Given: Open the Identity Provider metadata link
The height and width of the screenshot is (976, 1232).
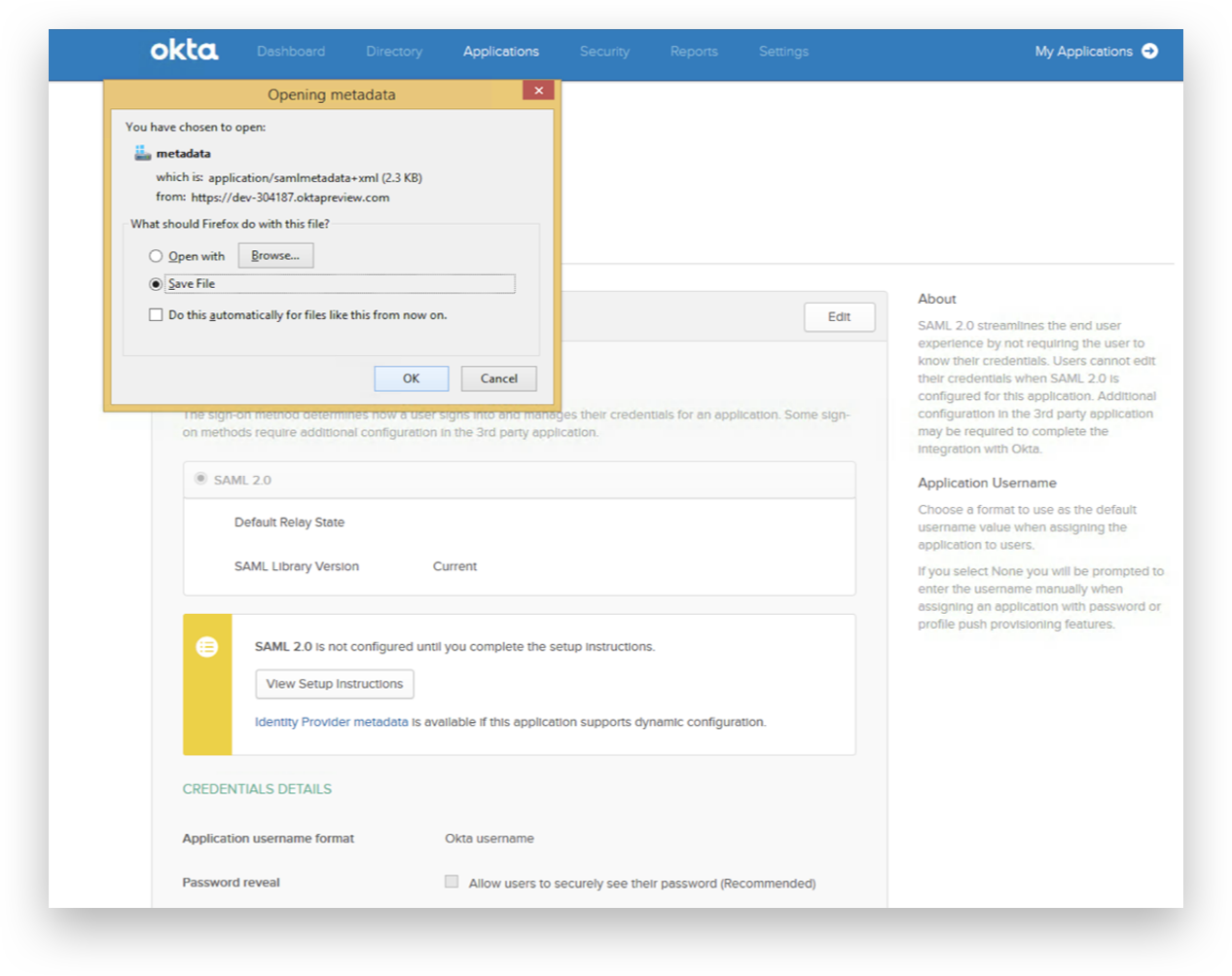Looking at the screenshot, I should pos(332,722).
